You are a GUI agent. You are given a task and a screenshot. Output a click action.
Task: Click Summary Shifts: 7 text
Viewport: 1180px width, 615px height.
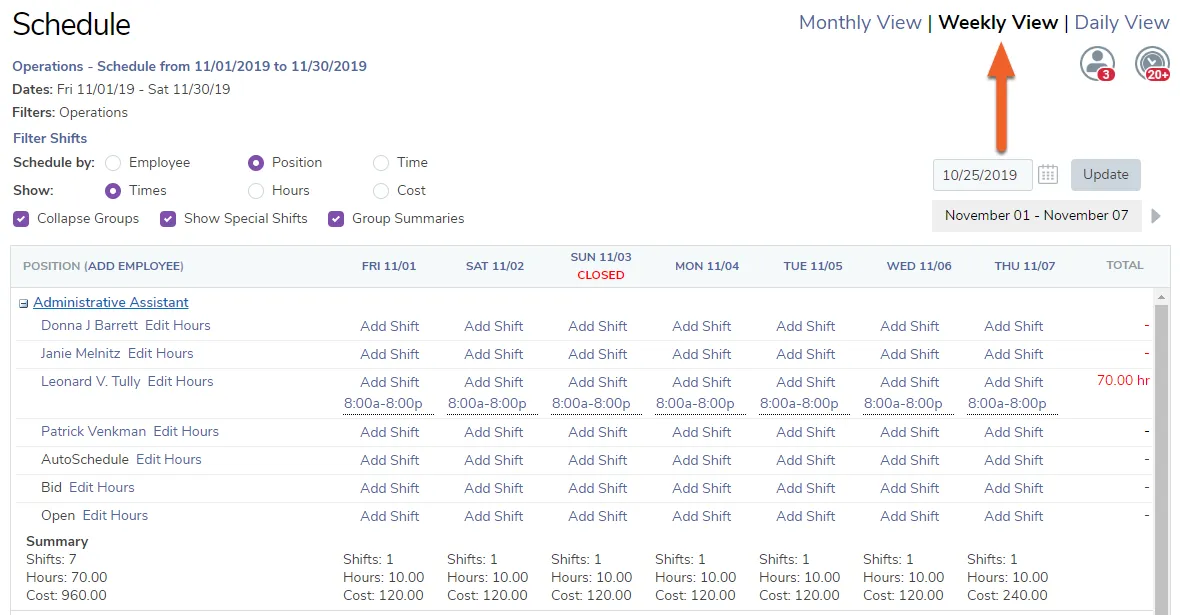click(x=51, y=559)
